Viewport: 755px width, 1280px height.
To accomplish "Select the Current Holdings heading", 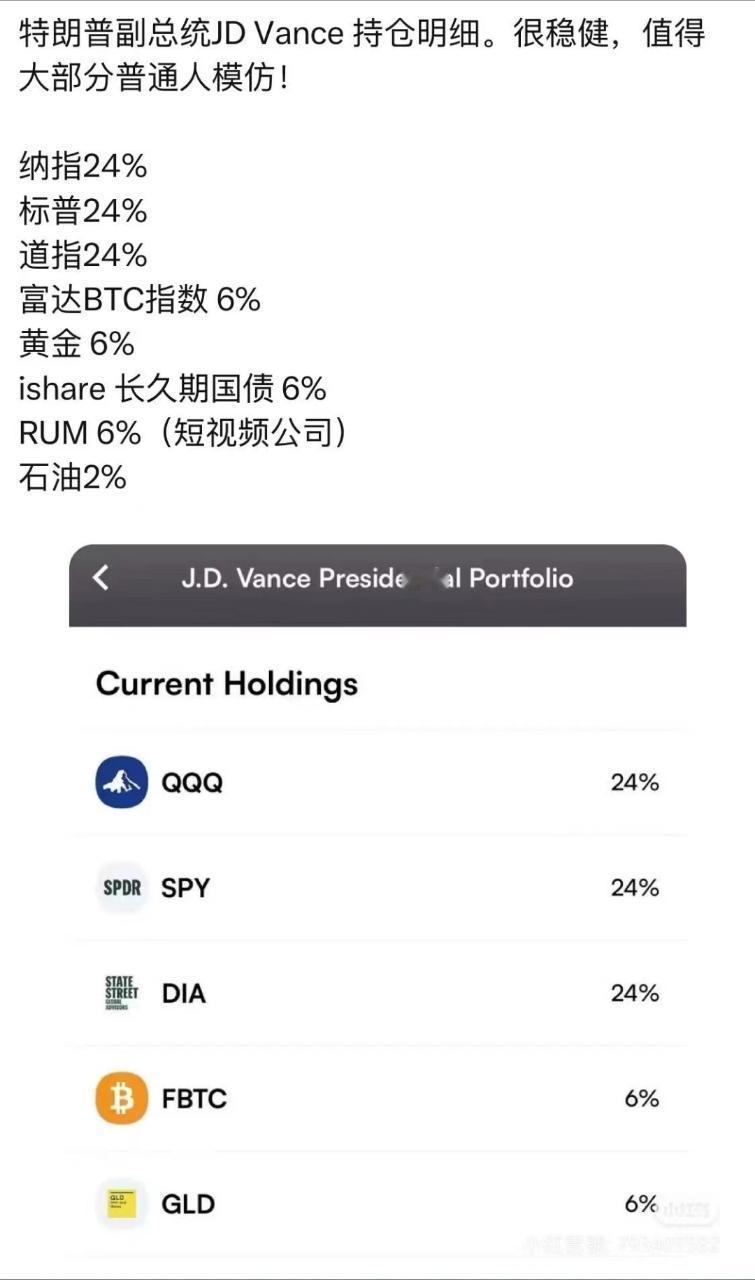I will click(x=227, y=684).
